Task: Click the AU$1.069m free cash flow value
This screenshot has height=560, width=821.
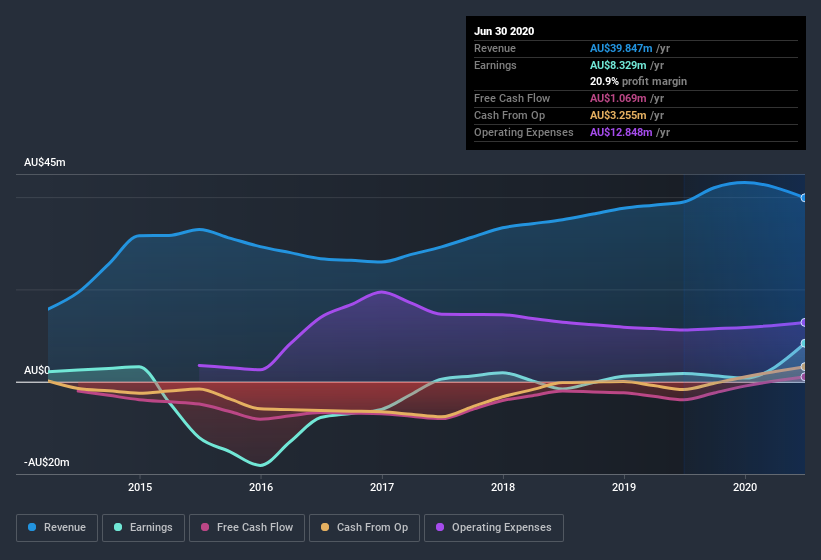Action: pyautogui.click(x=618, y=98)
